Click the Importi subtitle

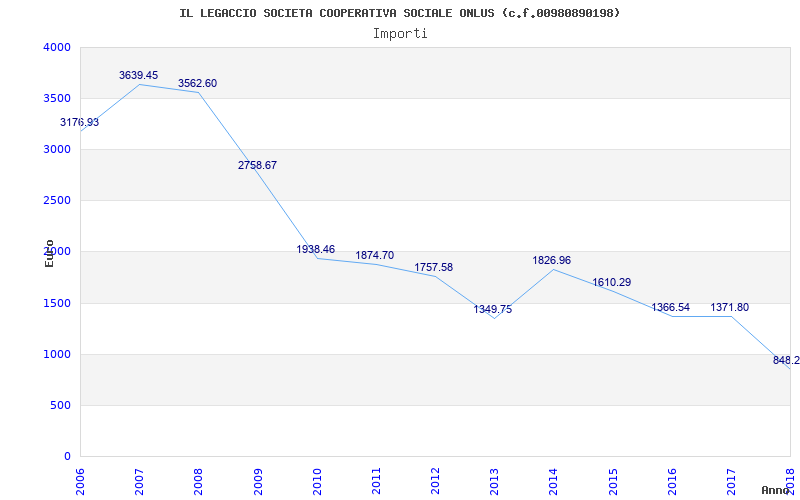[400, 34]
